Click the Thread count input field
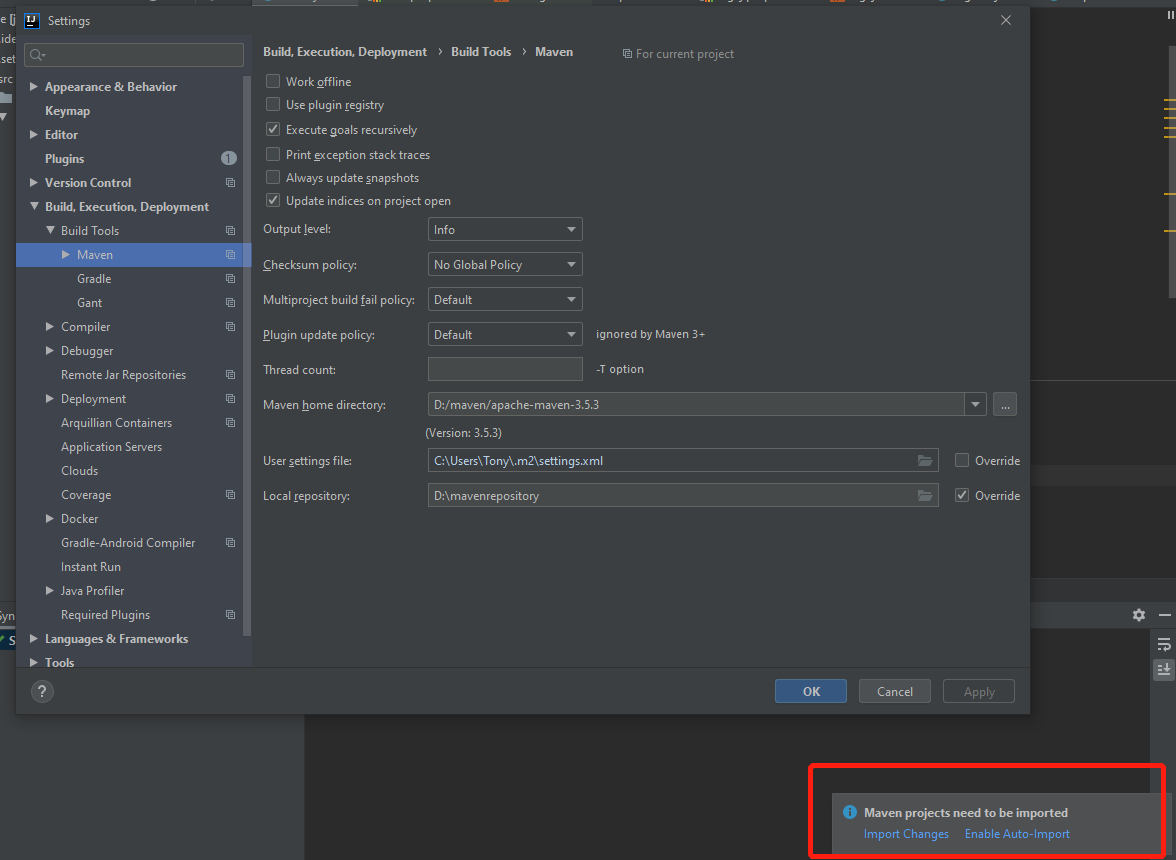This screenshot has height=860, width=1176. 505,369
